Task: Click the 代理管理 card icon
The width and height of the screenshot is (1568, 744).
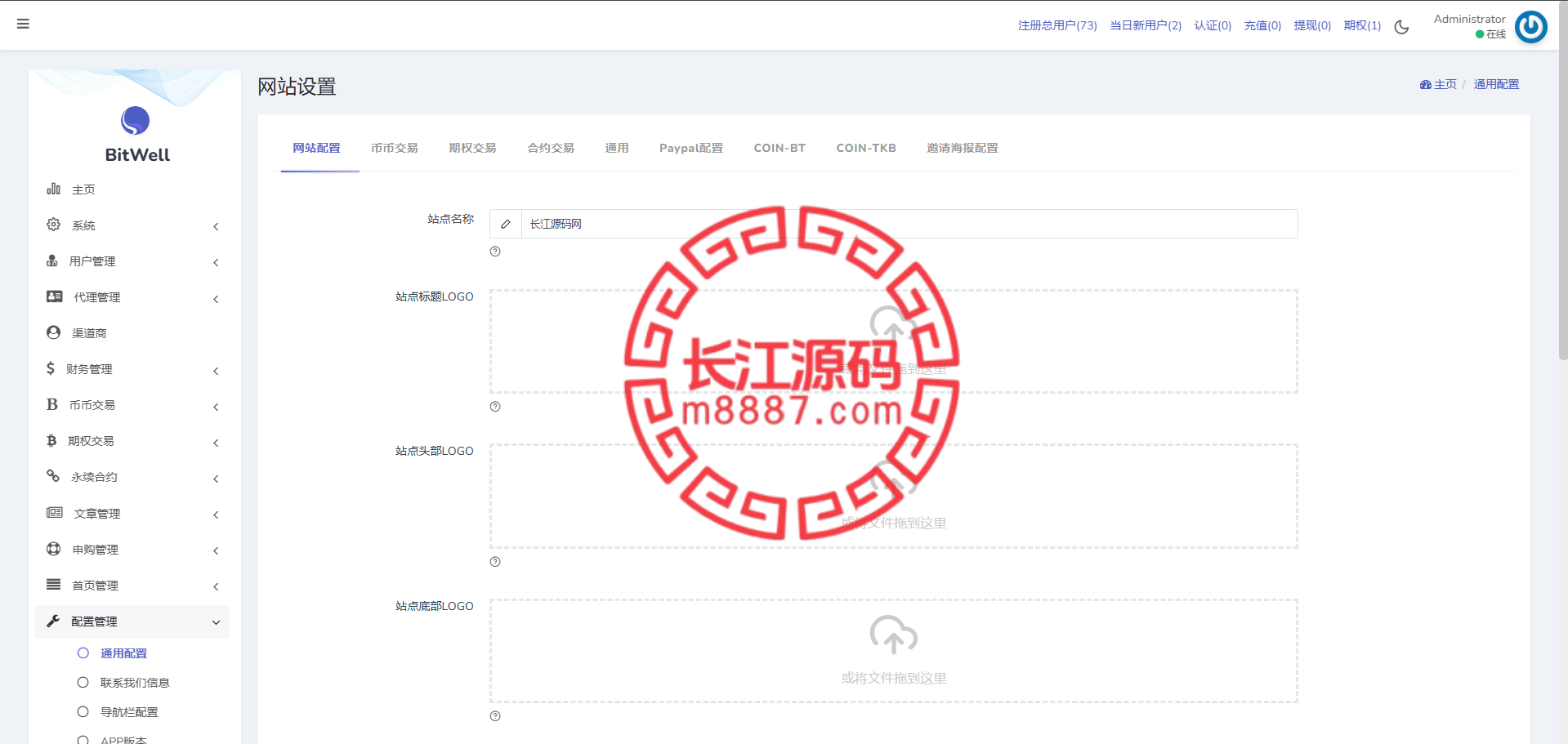Action: tap(55, 296)
